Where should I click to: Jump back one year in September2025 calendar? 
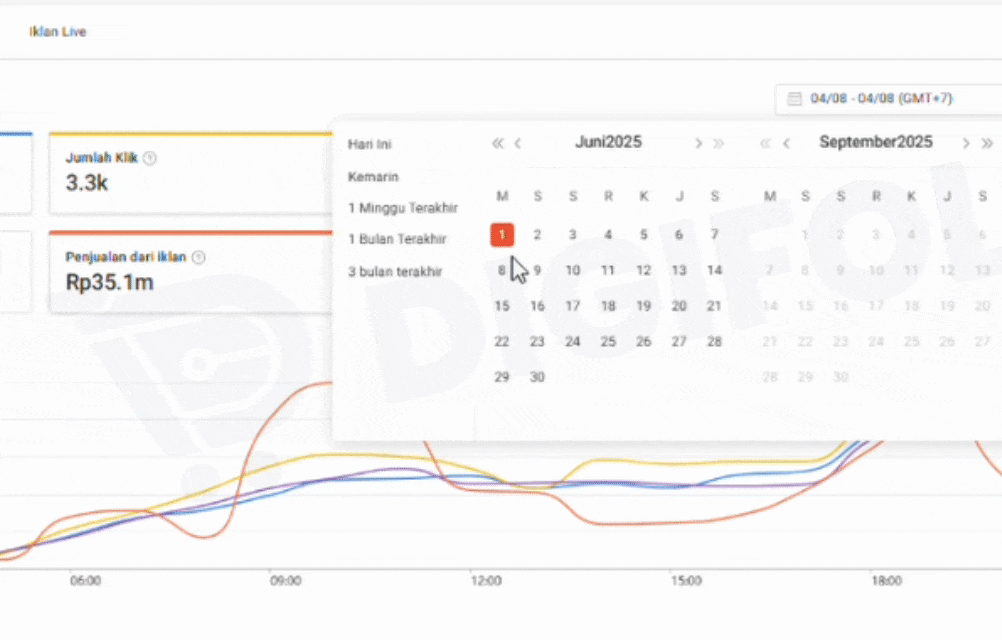[x=766, y=143]
